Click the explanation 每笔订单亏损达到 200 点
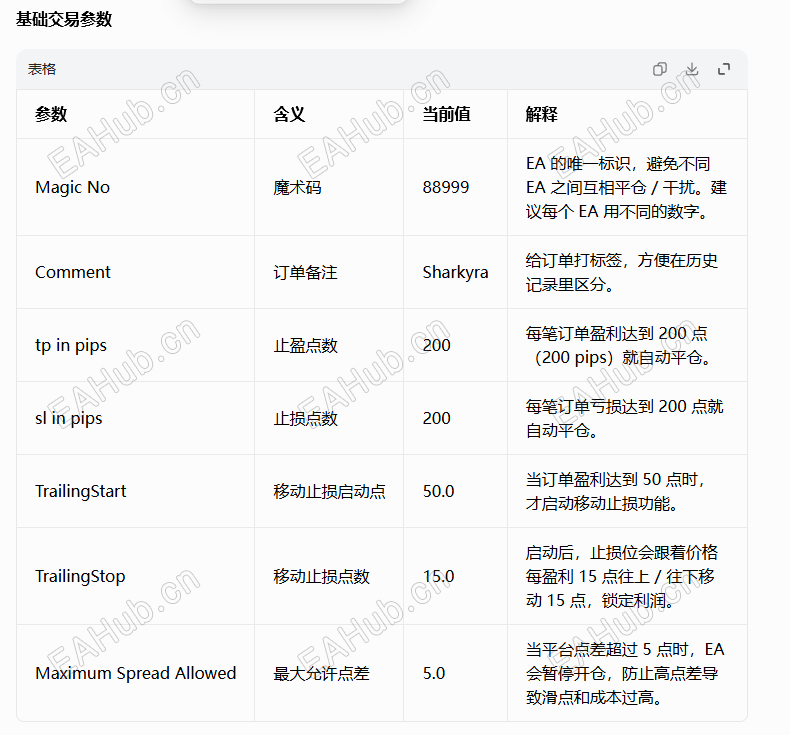790x735 pixels. coord(625,418)
